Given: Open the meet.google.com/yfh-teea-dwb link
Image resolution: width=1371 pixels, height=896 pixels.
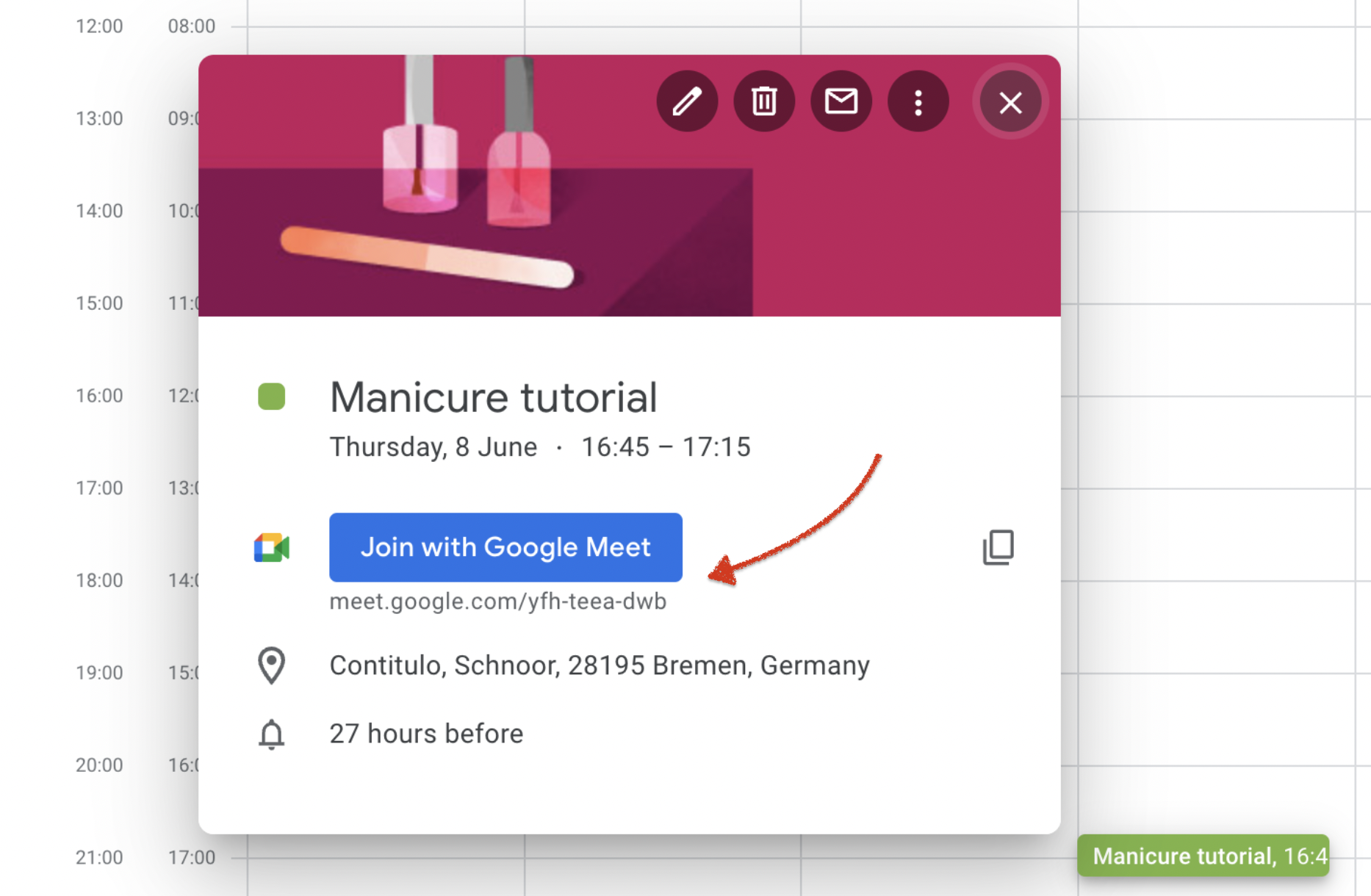Looking at the screenshot, I should coord(497,601).
